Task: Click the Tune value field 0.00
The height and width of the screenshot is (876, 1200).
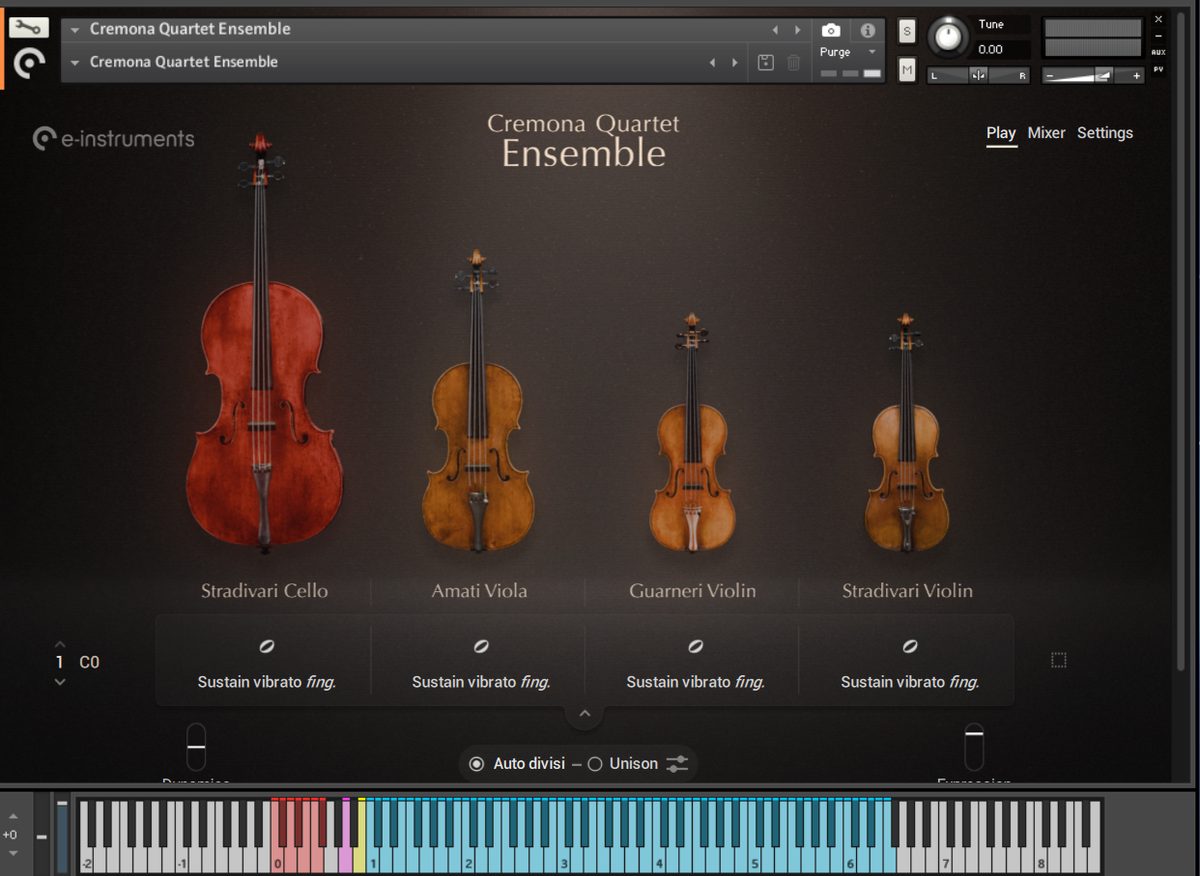Action: (1001, 50)
